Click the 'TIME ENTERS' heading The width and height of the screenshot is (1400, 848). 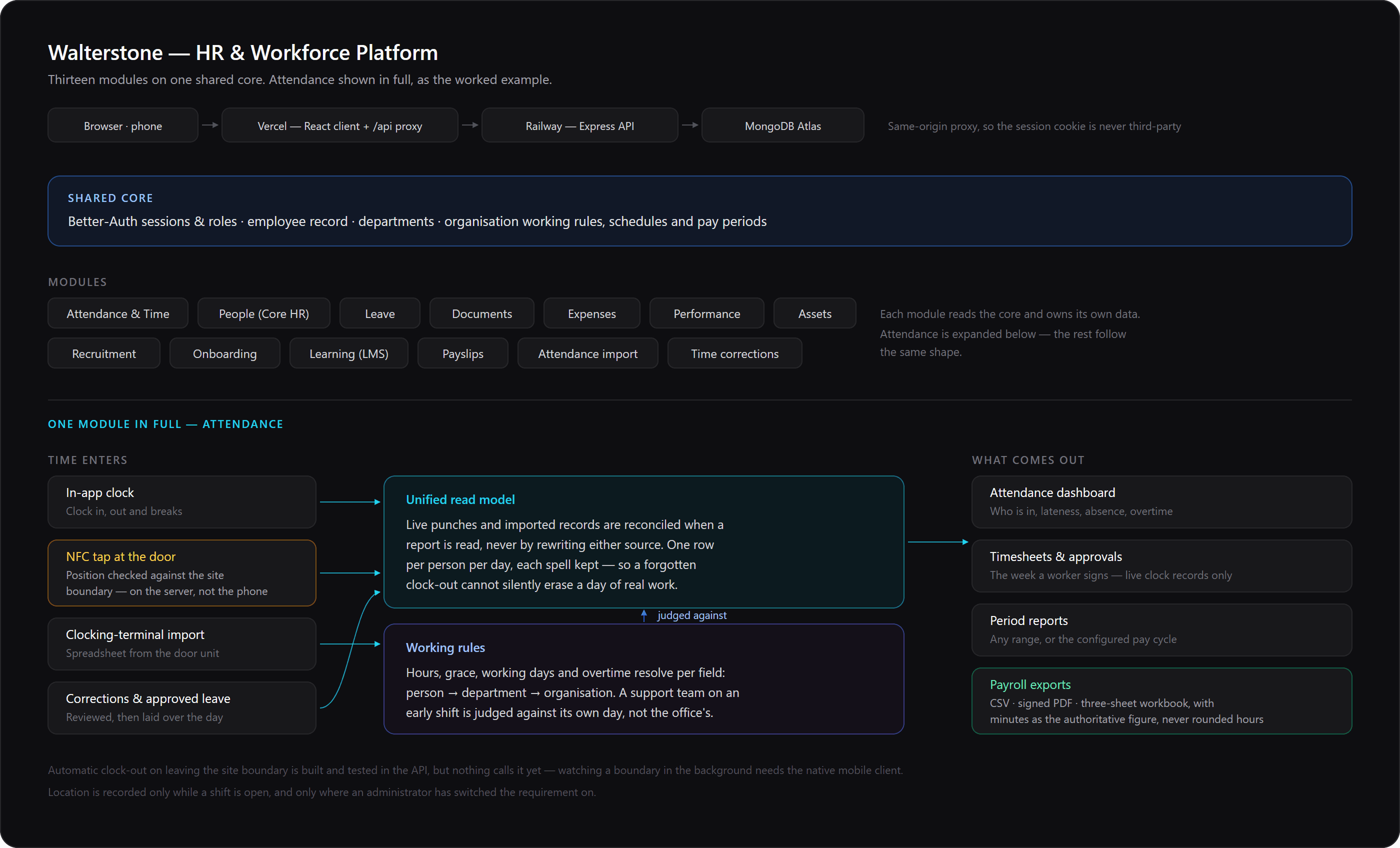click(87, 460)
